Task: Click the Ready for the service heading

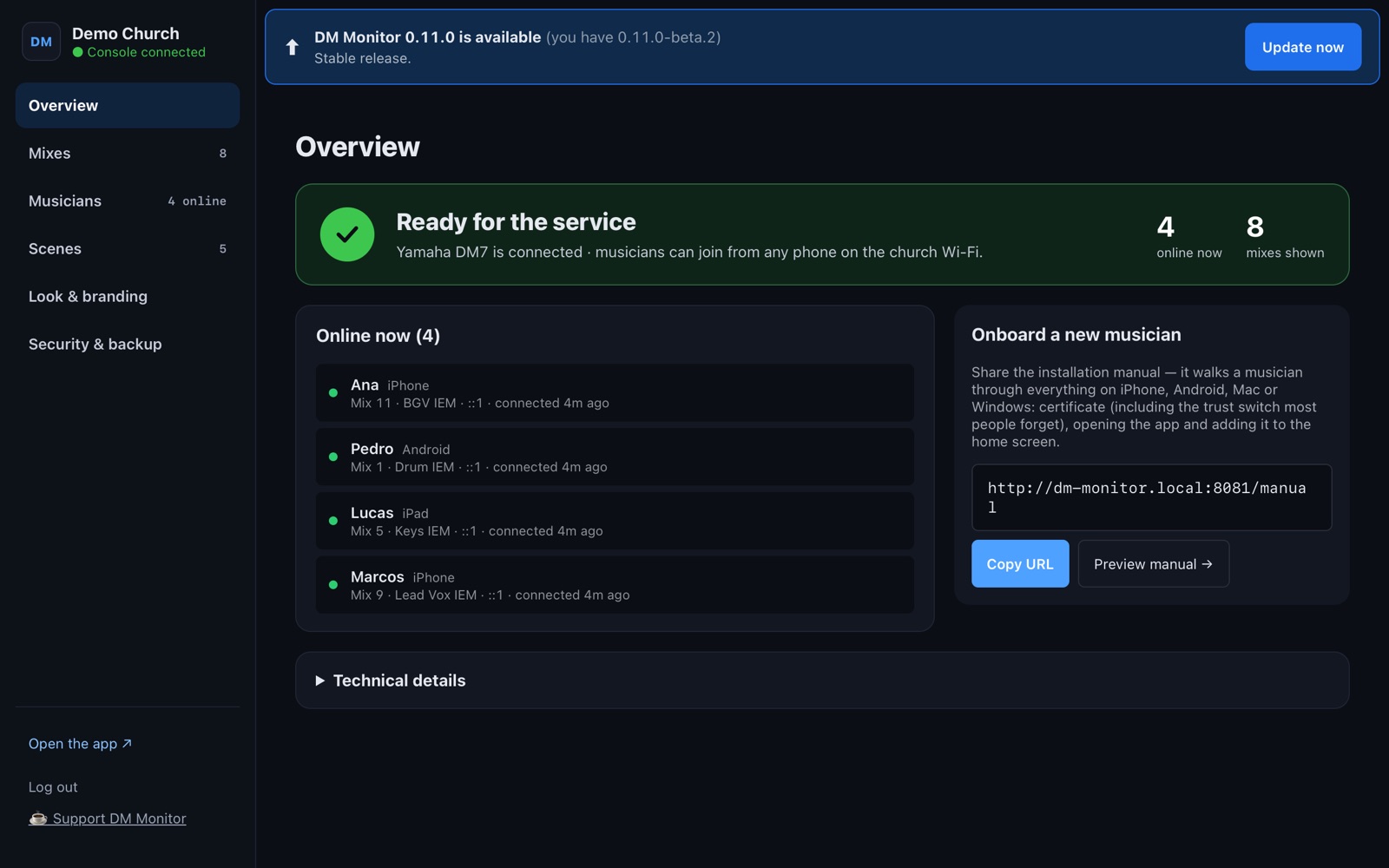Action: (516, 222)
